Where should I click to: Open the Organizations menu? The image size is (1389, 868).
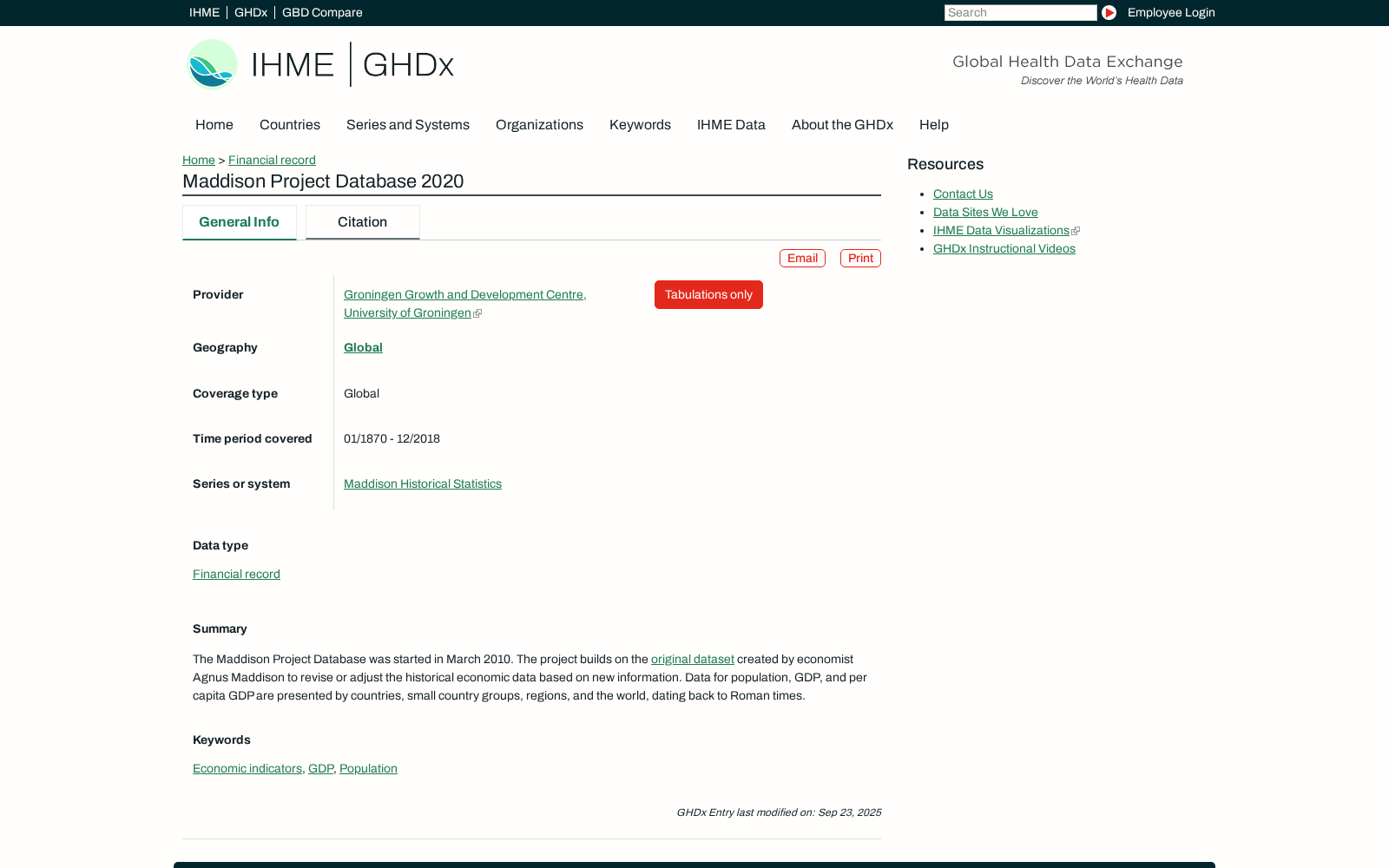click(x=539, y=125)
